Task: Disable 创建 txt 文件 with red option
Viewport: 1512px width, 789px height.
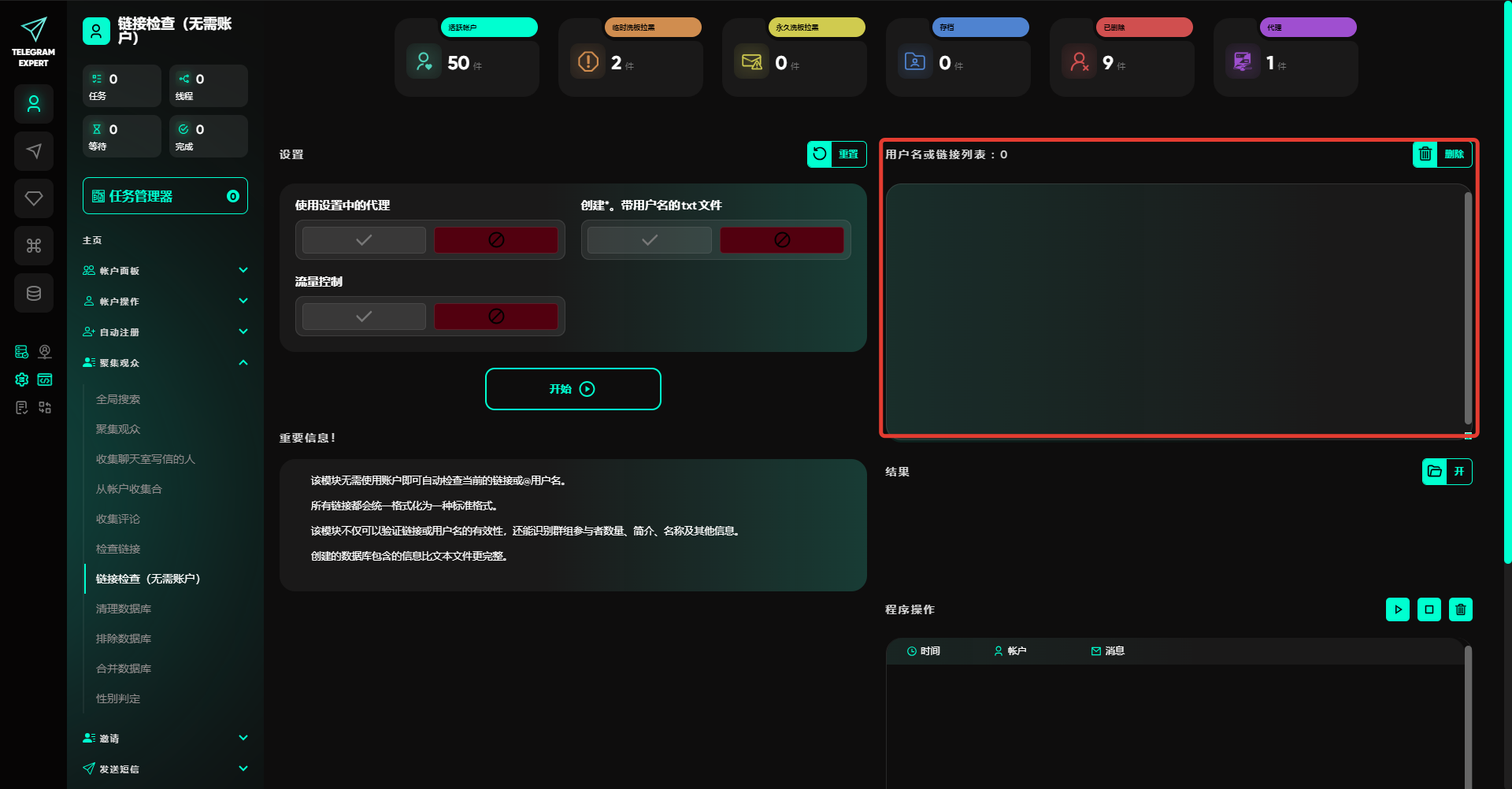Action: [781, 240]
